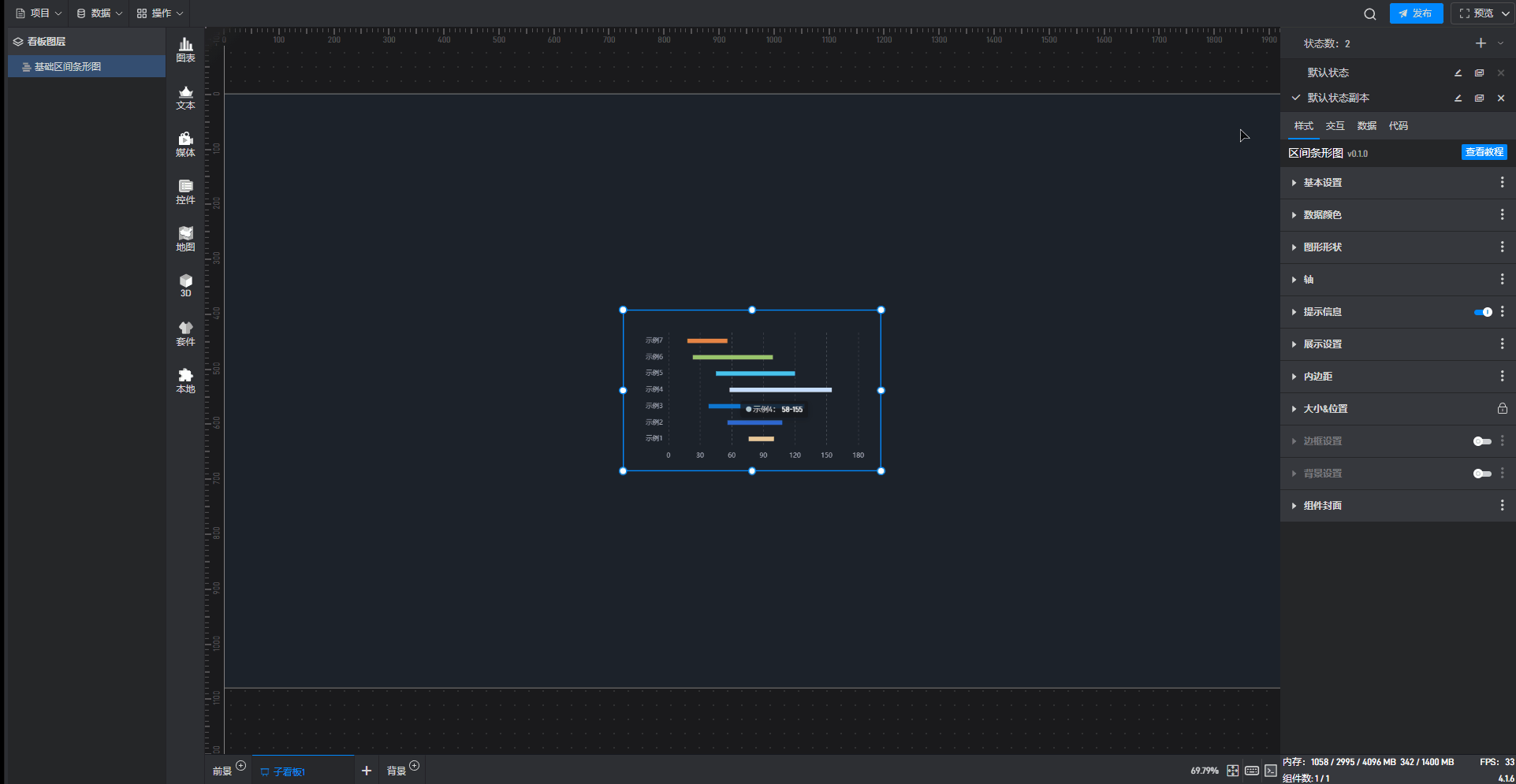The width and height of the screenshot is (1516, 784).
Task: Open the 3D components icon
Action: (x=185, y=285)
